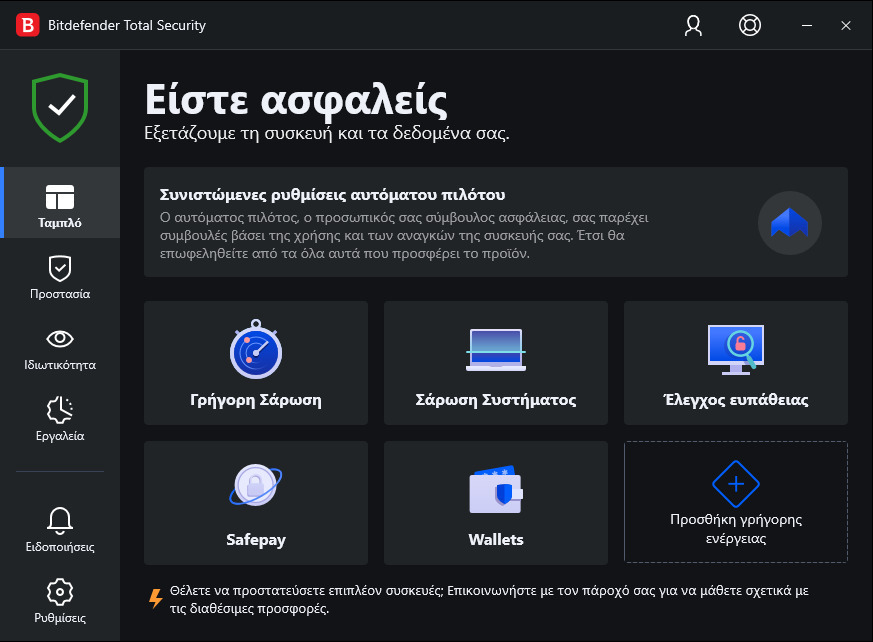Image resolution: width=873 pixels, height=642 pixels.
Task: Start the Σάρωση Συστήματος system scan
Action: click(x=496, y=363)
